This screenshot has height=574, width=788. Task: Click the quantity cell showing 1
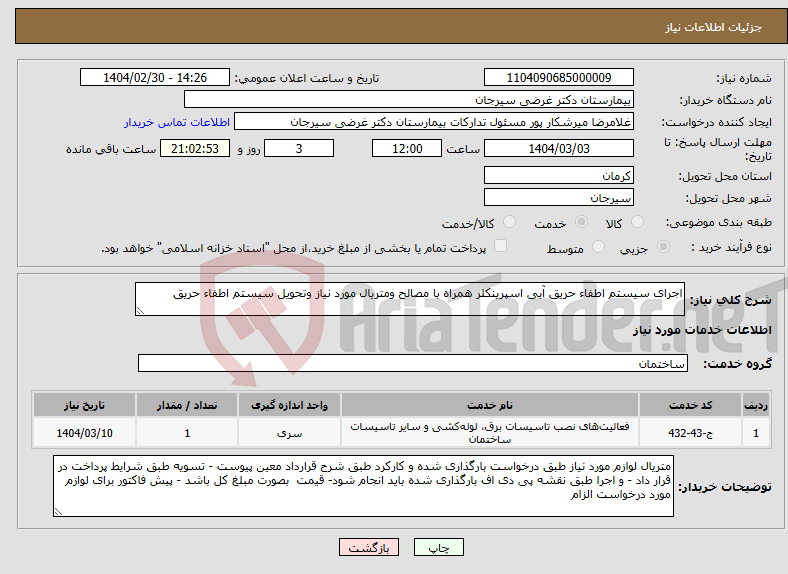187,433
